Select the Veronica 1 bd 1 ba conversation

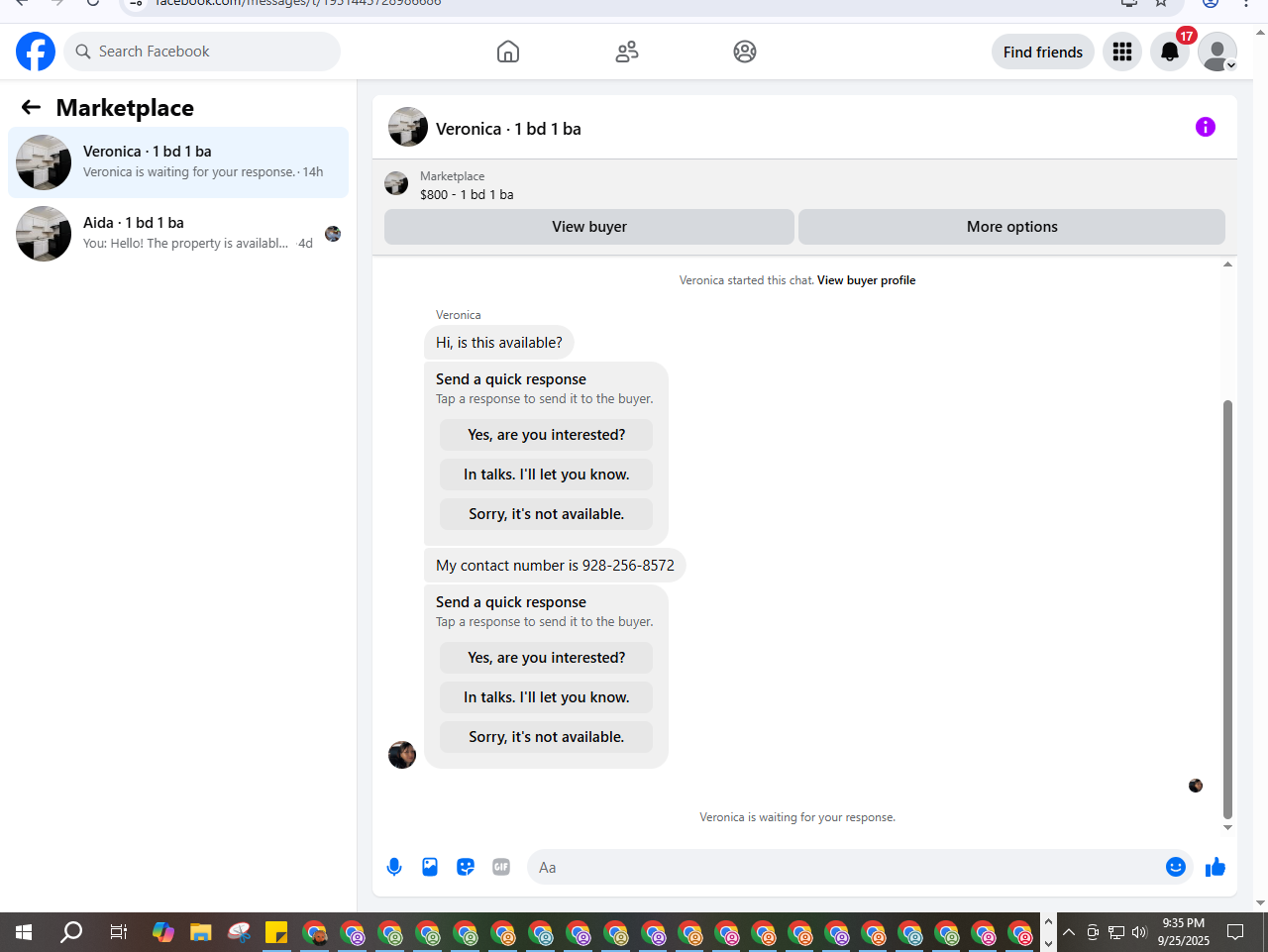point(178,162)
